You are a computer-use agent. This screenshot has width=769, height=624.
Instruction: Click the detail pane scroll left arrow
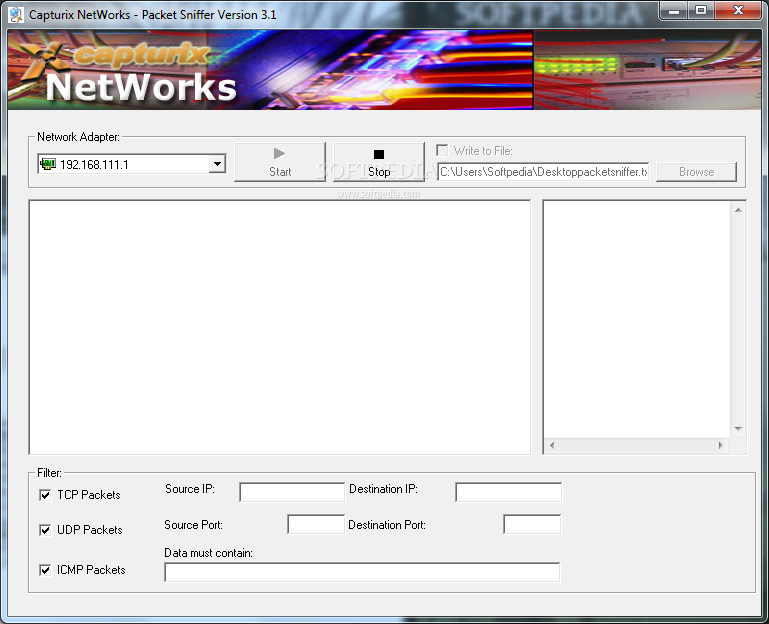coord(552,445)
